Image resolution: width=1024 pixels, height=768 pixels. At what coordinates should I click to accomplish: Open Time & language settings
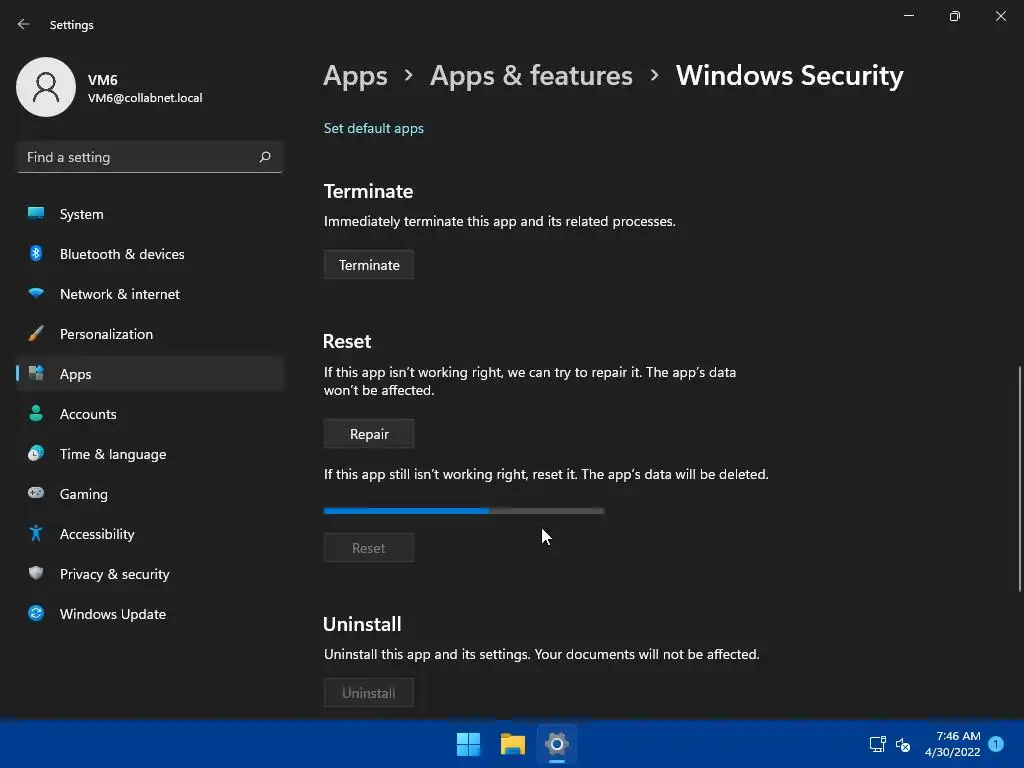click(151, 454)
